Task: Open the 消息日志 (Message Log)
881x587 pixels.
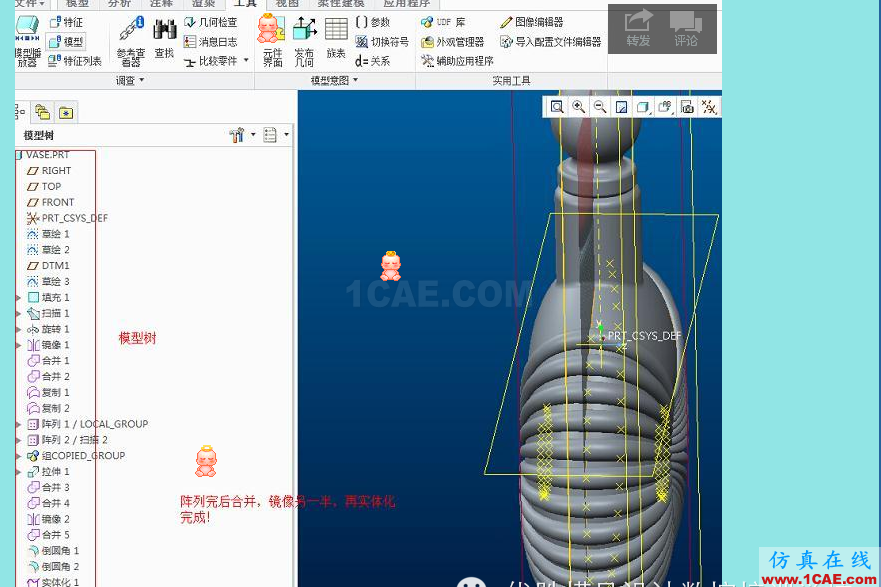Action: tap(211, 42)
